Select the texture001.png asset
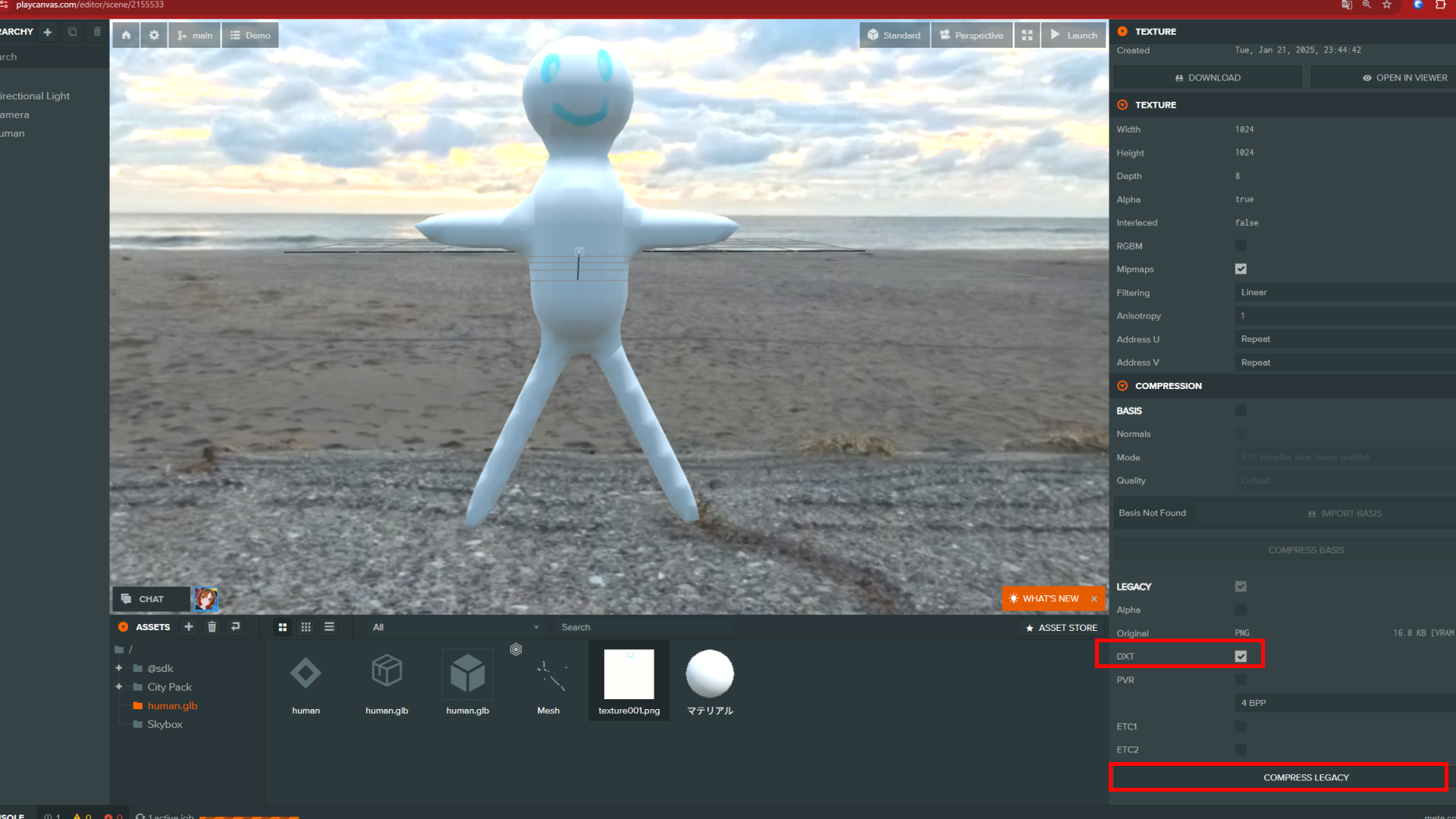 tap(629, 681)
